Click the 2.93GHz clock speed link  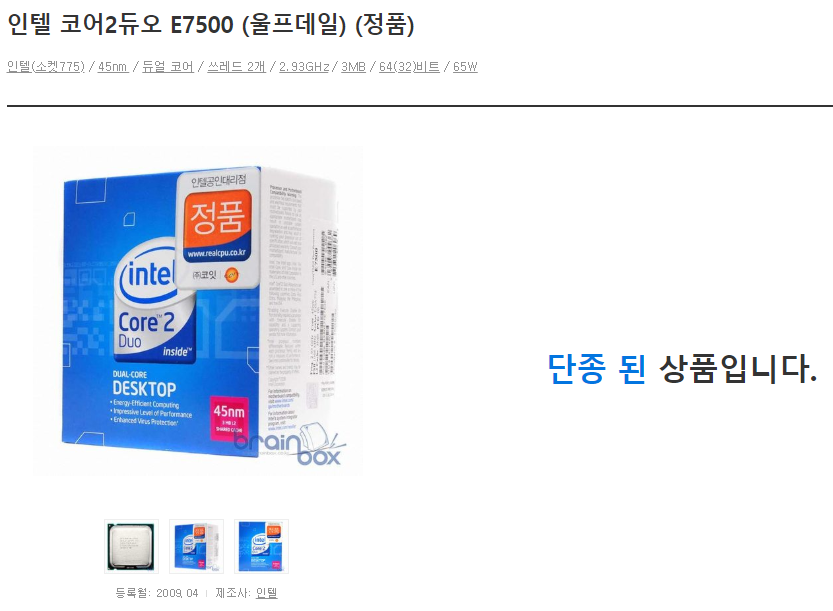pos(304,67)
